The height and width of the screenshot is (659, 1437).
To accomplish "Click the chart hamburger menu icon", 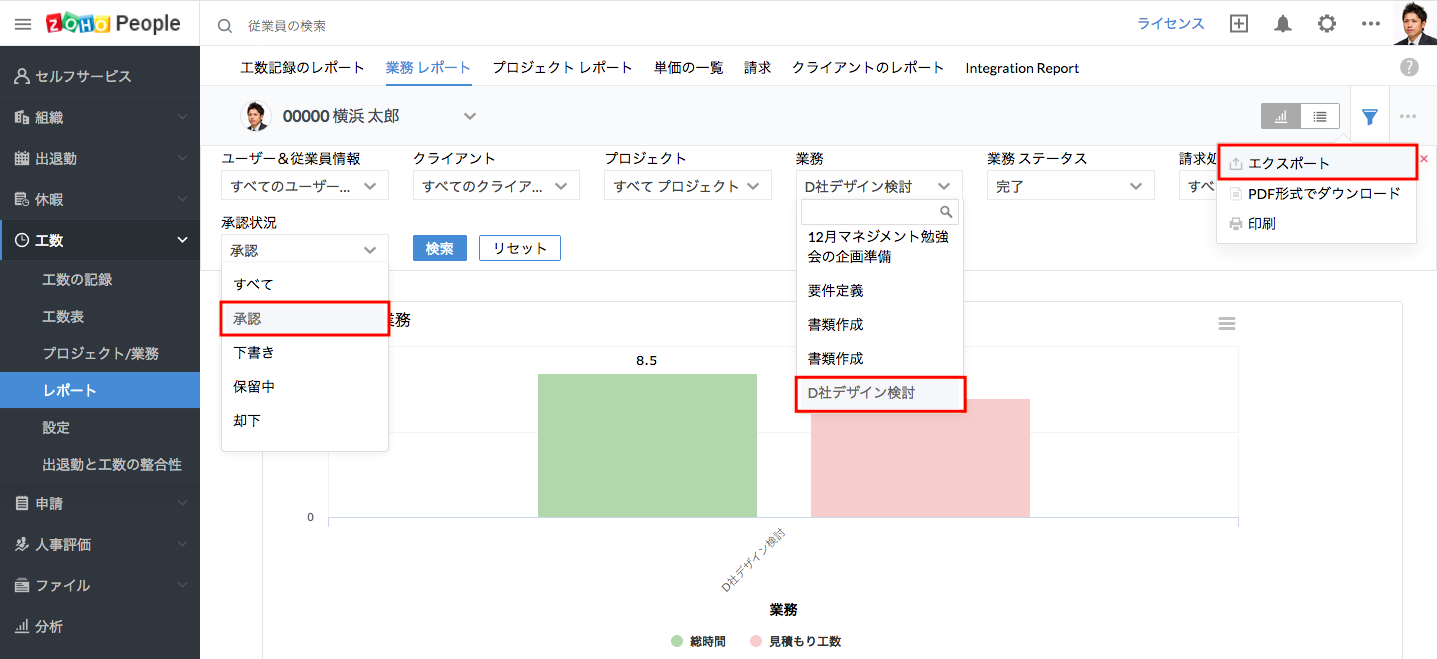I will tap(1227, 324).
